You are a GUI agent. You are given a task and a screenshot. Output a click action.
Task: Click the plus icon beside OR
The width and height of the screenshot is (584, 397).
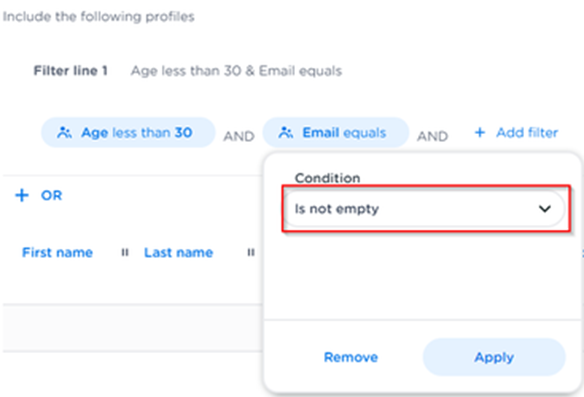click(x=22, y=195)
